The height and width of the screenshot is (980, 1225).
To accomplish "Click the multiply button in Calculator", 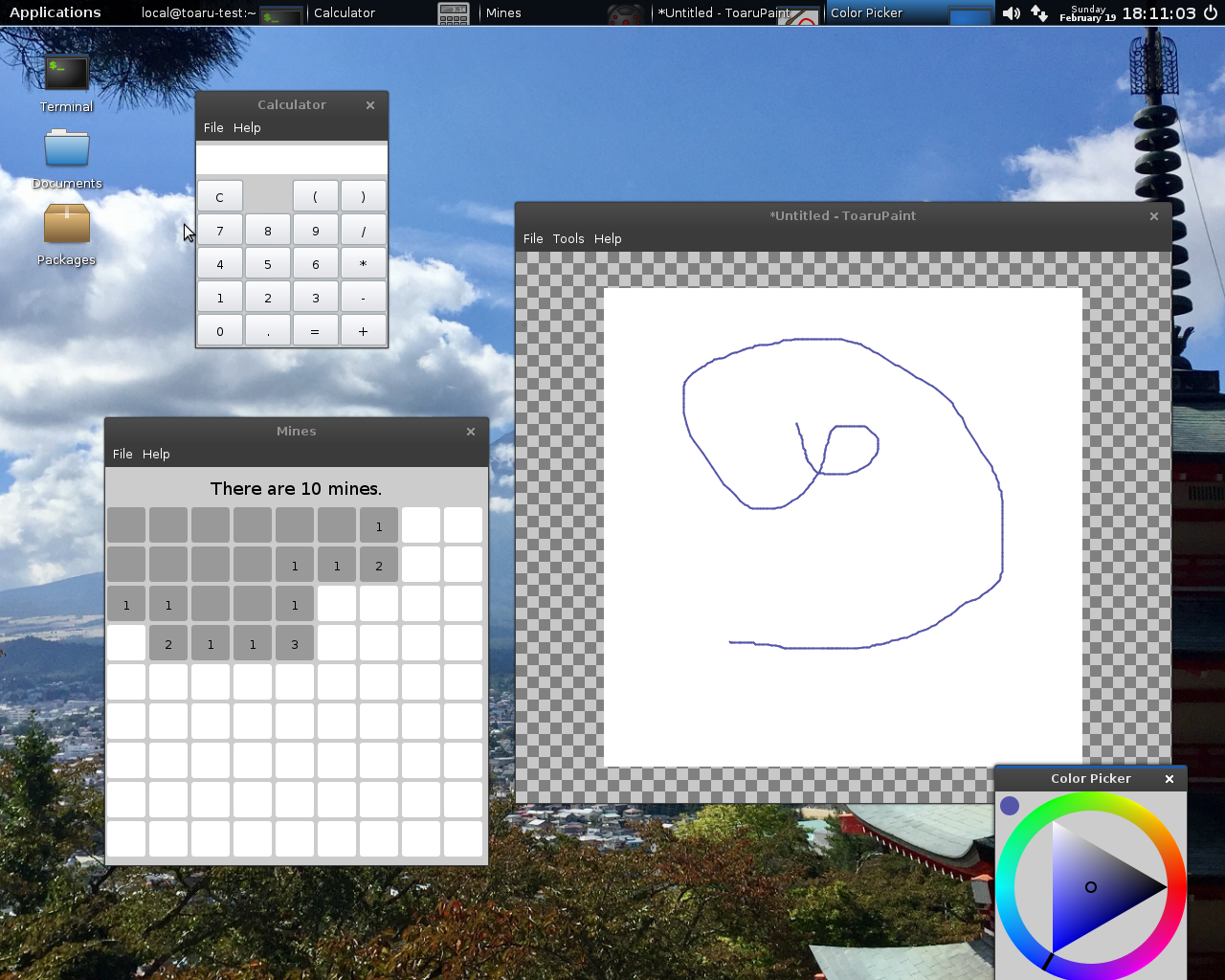I will coord(363,264).
